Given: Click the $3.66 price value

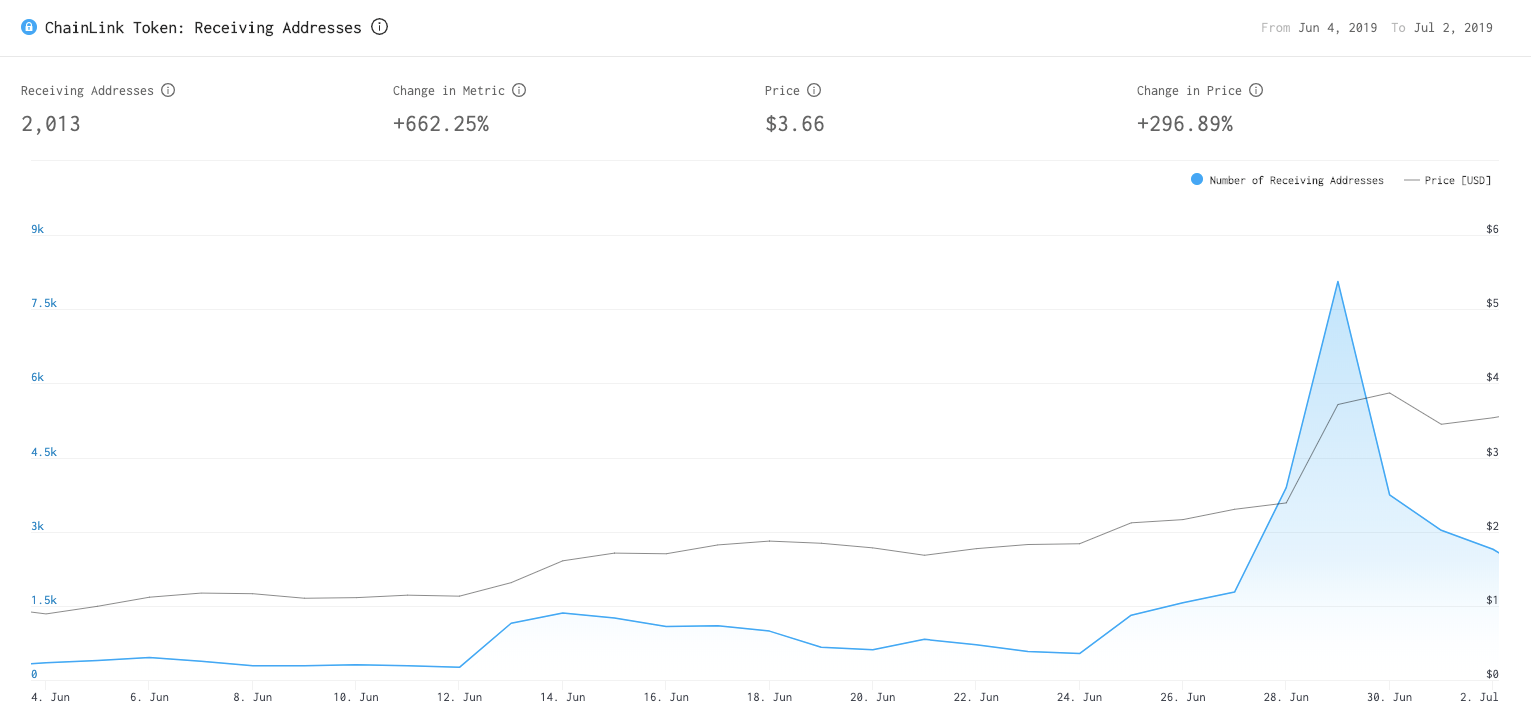Looking at the screenshot, I should coord(795,124).
